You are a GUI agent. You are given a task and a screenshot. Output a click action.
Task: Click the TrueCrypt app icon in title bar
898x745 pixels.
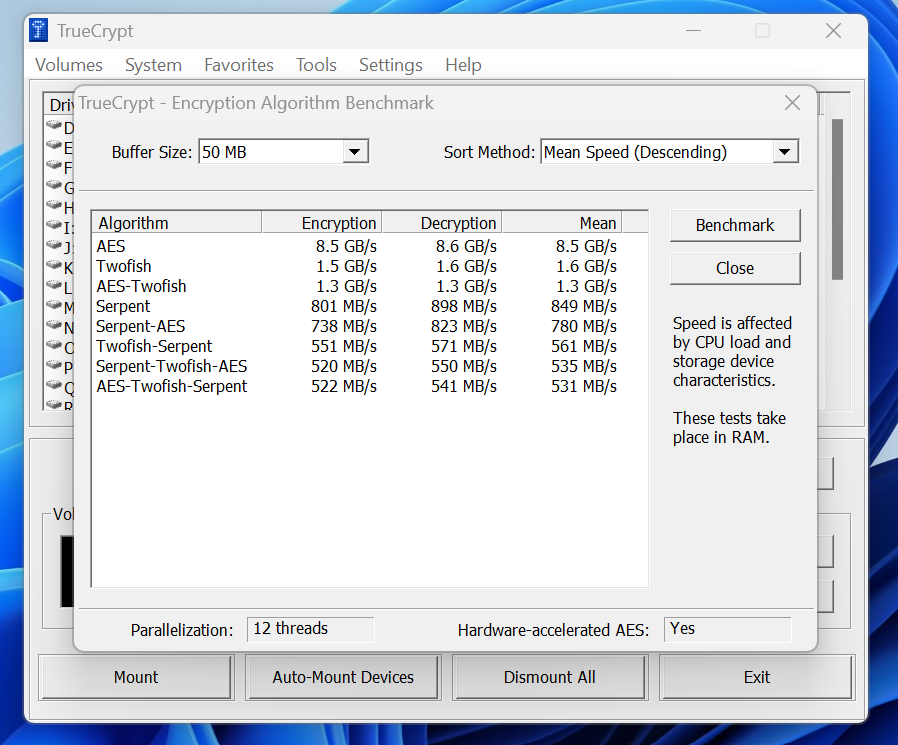[x=38, y=30]
